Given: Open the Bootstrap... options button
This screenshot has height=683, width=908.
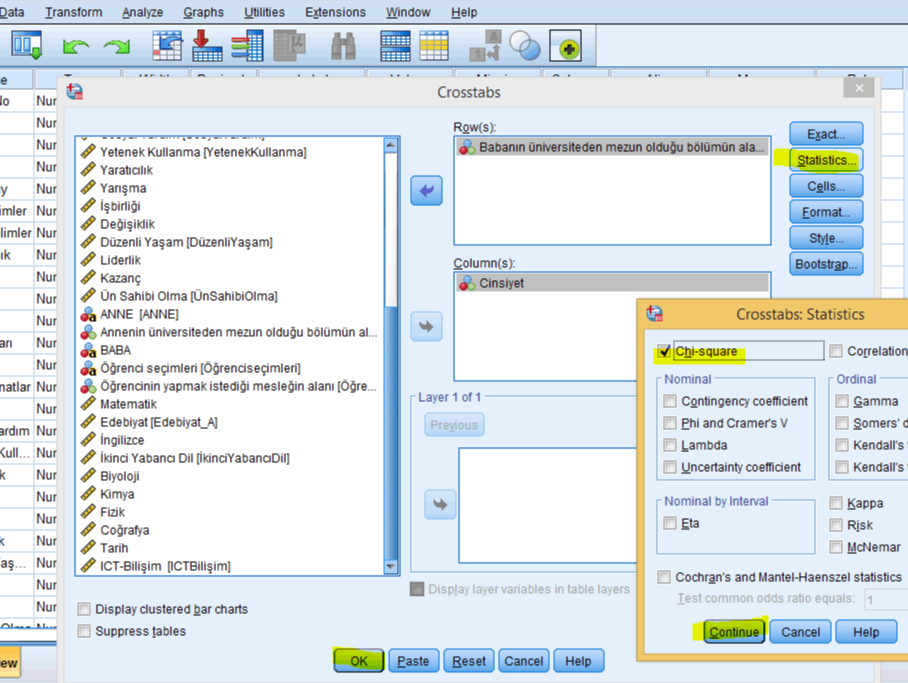Looking at the screenshot, I should pyautogui.click(x=825, y=264).
